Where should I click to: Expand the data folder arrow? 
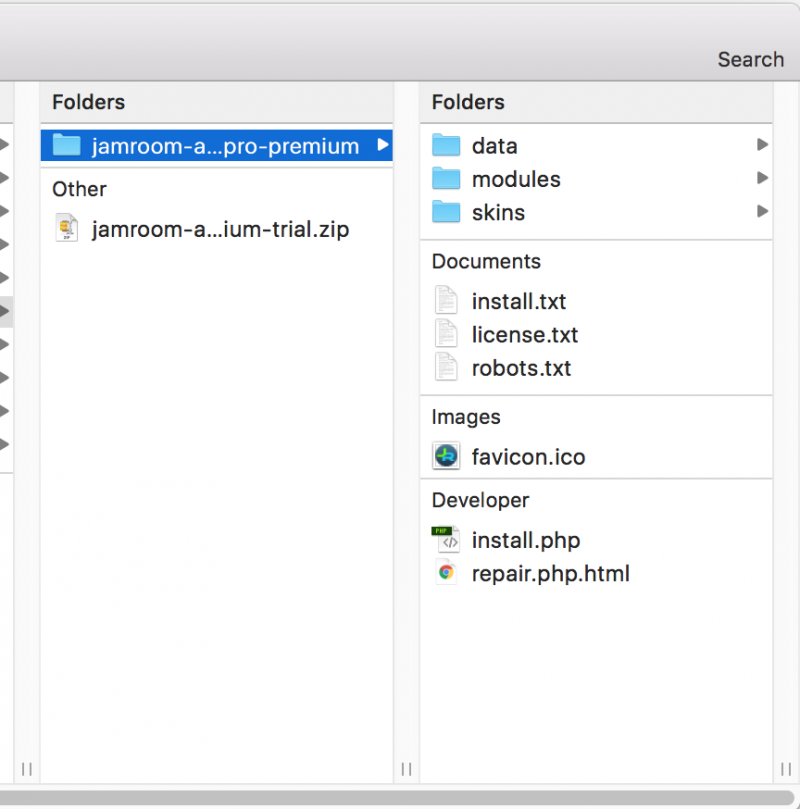coord(762,146)
